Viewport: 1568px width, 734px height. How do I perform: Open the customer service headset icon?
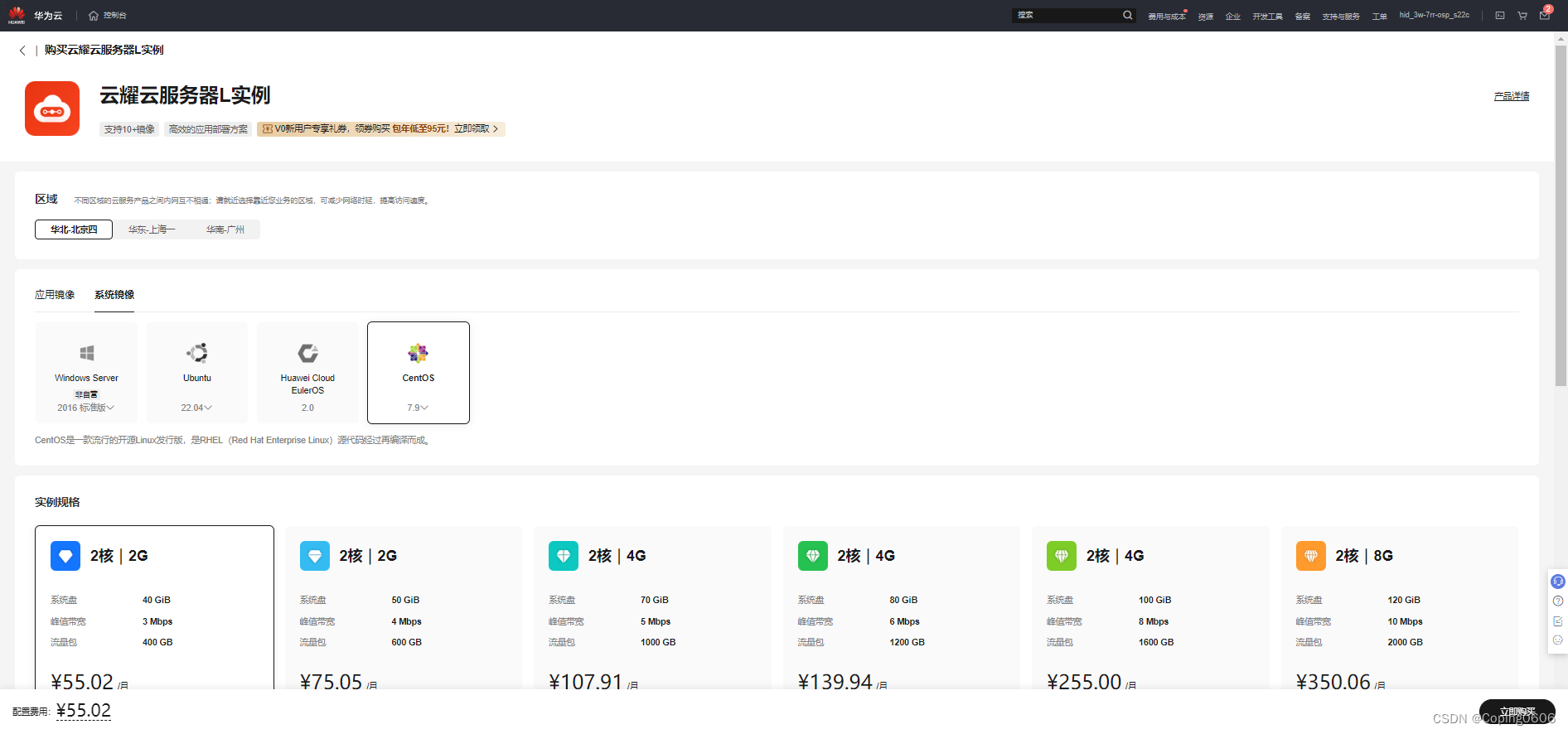[1558, 582]
